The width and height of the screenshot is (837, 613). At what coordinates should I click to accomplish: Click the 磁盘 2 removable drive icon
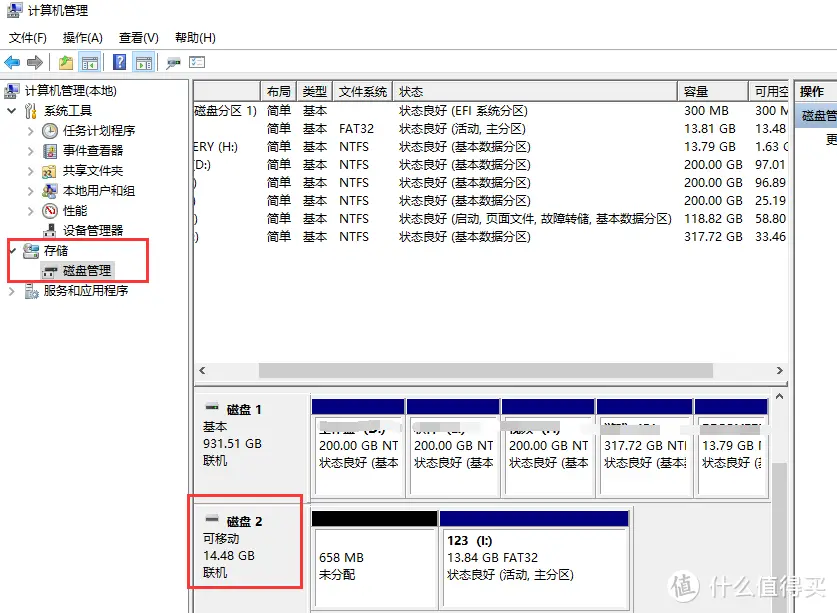tap(211, 518)
